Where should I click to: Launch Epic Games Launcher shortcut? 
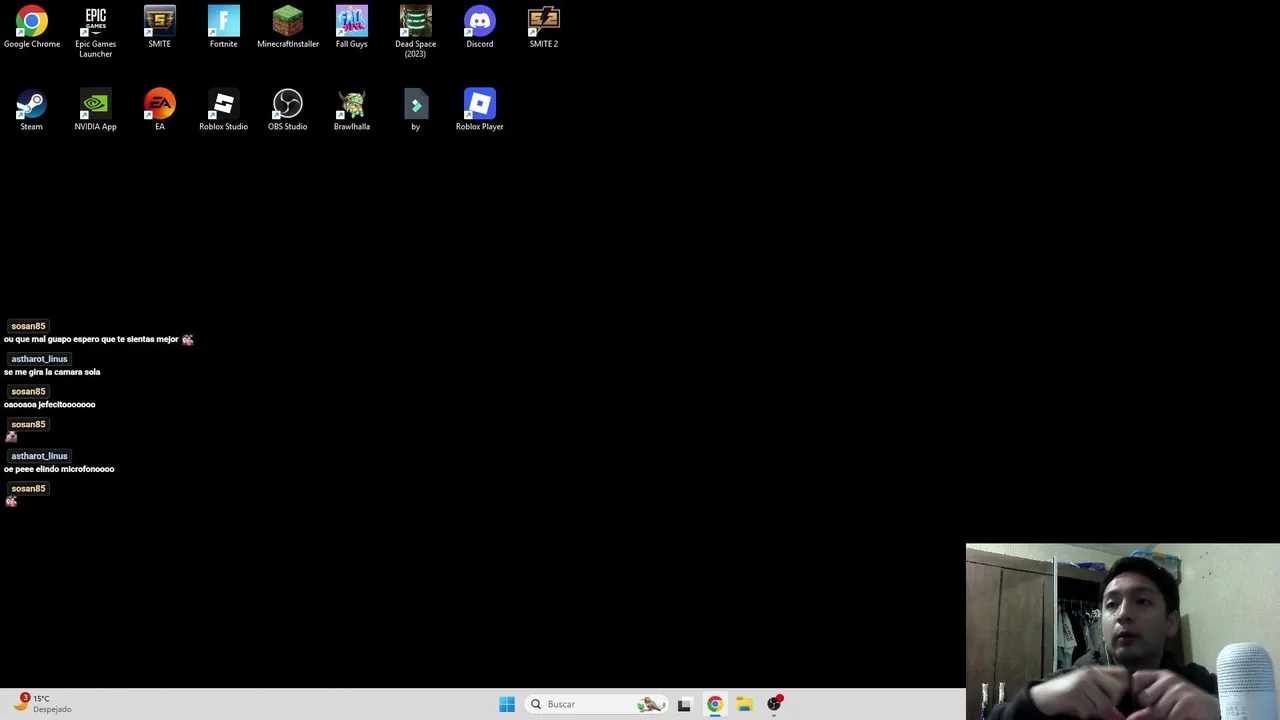tap(95, 32)
